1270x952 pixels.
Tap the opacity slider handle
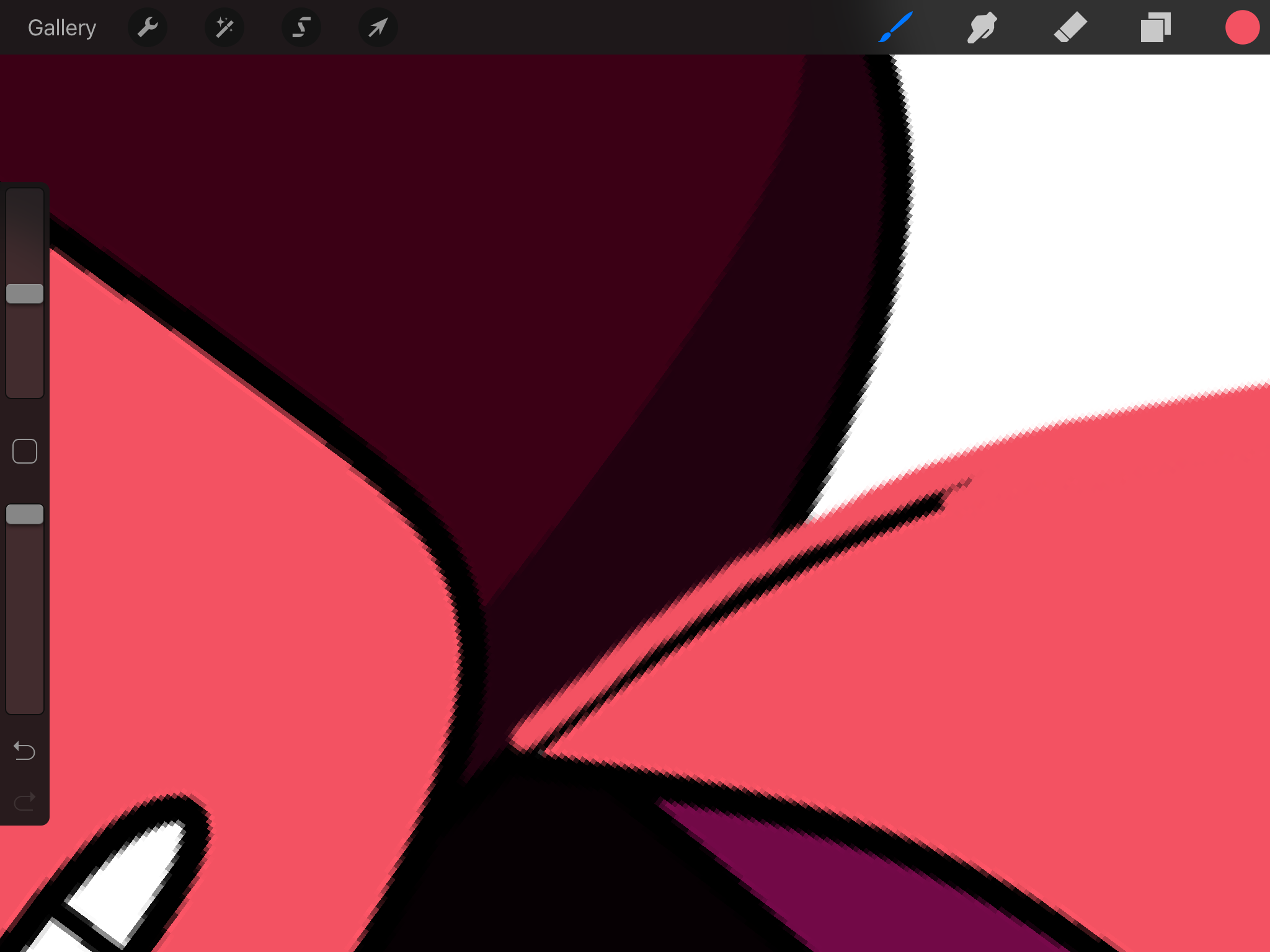(x=25, y=515)
